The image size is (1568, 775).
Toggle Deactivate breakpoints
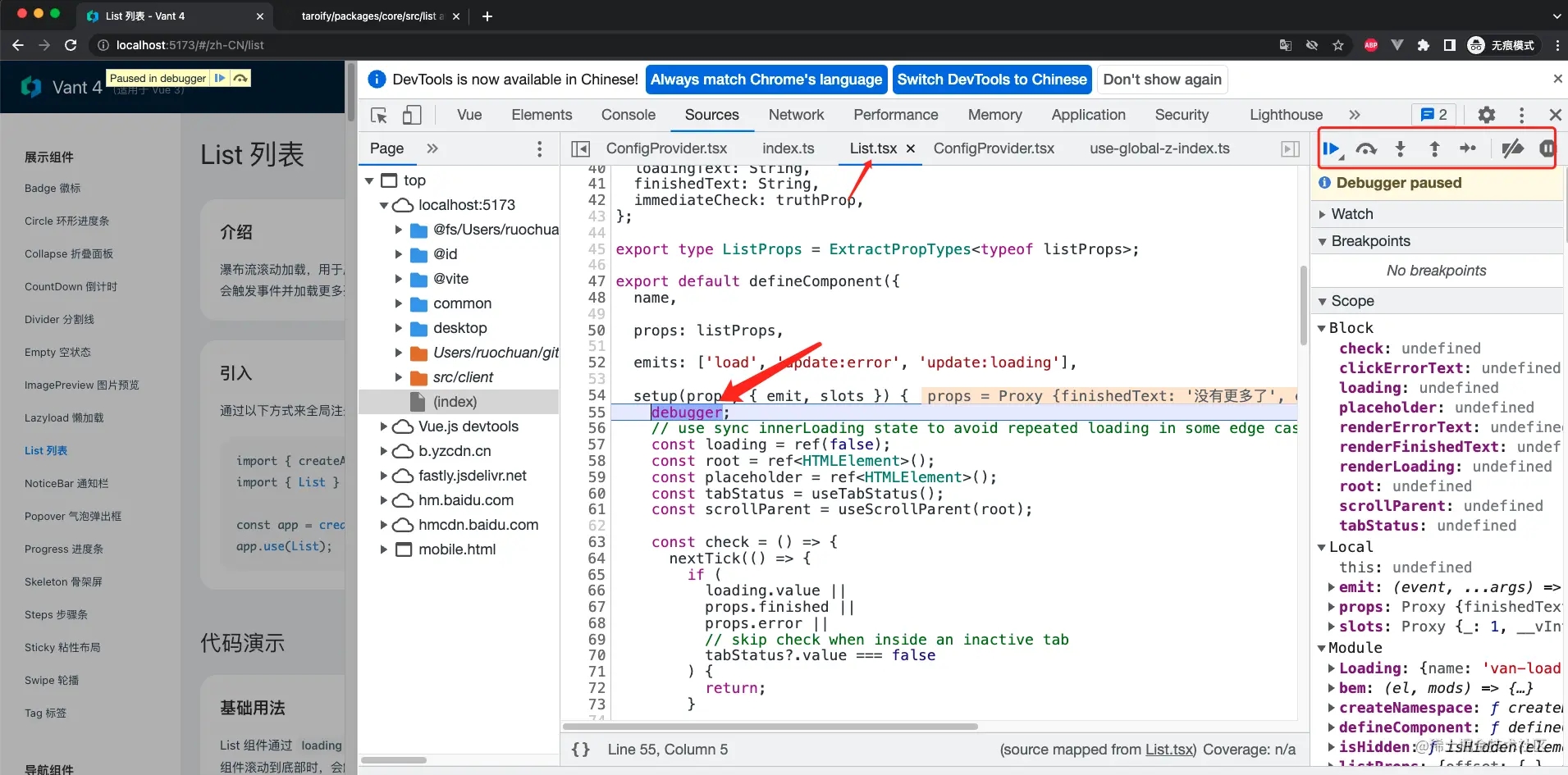[1511, 148]
